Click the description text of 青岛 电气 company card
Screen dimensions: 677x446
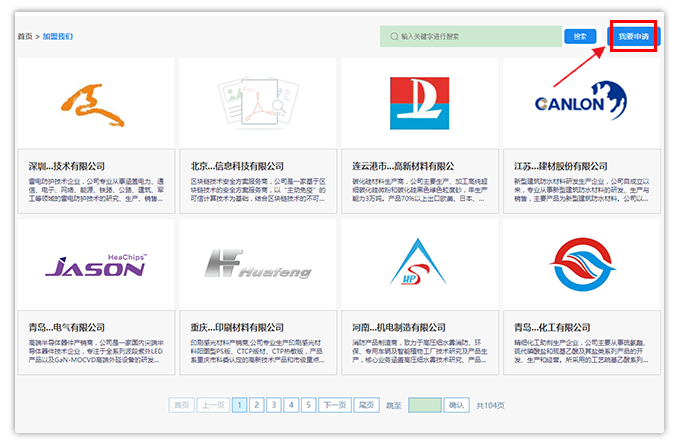96,351
